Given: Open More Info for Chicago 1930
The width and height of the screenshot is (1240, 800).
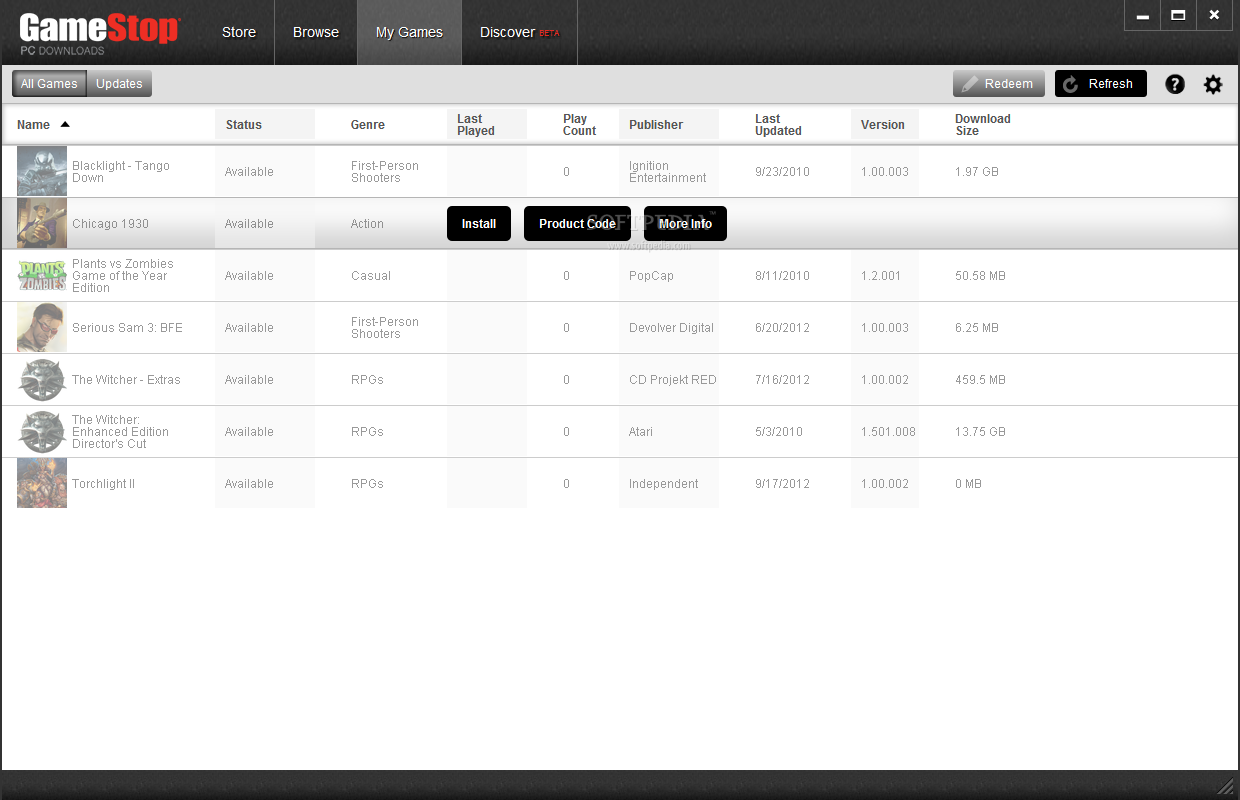Looking at the screenshot, I should [685, 224].
